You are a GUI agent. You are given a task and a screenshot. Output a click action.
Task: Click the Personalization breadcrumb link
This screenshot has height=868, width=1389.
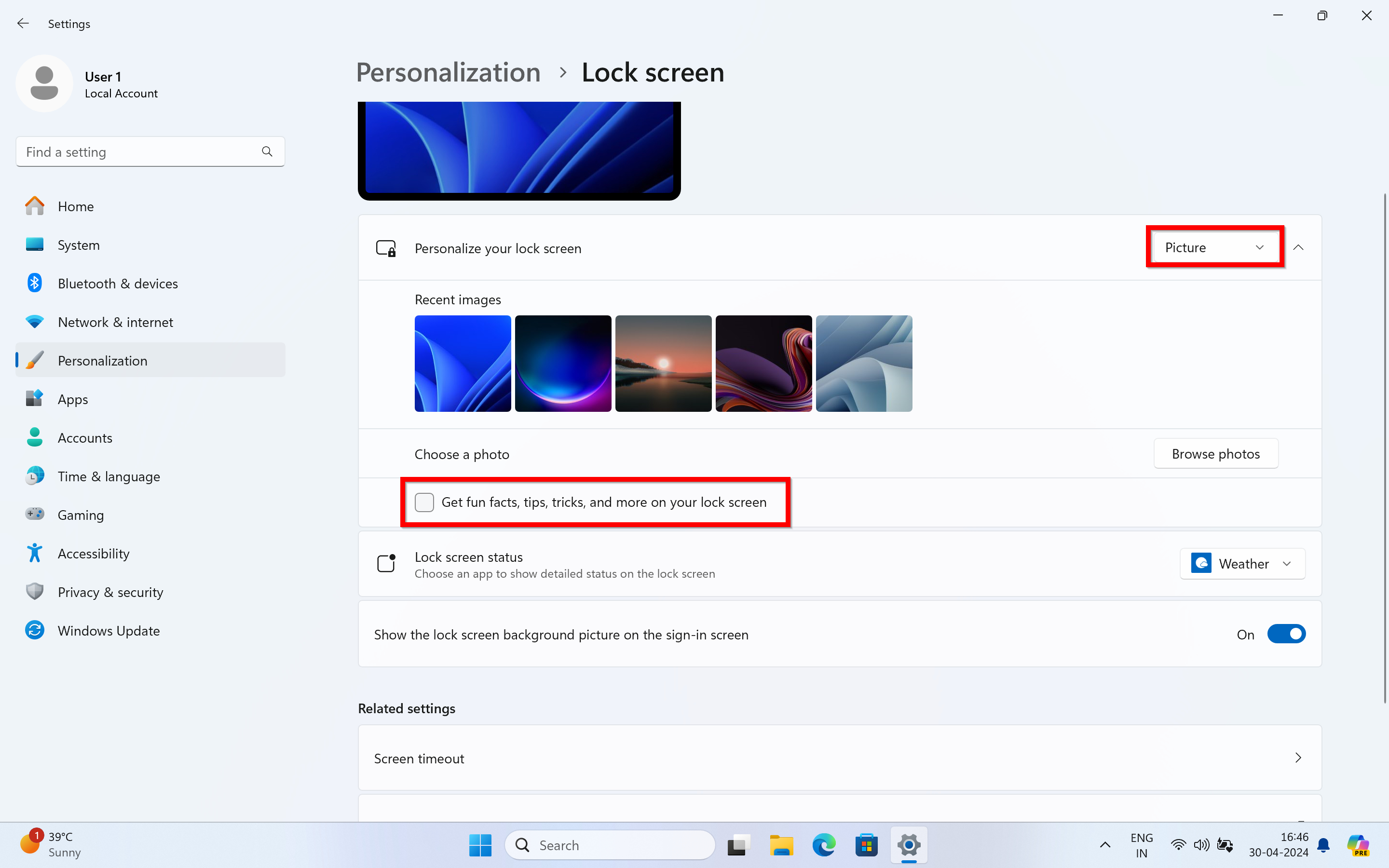coord(448,73)
